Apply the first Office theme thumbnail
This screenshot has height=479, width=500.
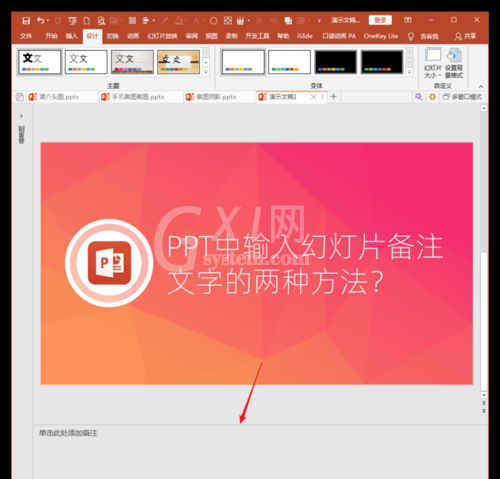40,62
